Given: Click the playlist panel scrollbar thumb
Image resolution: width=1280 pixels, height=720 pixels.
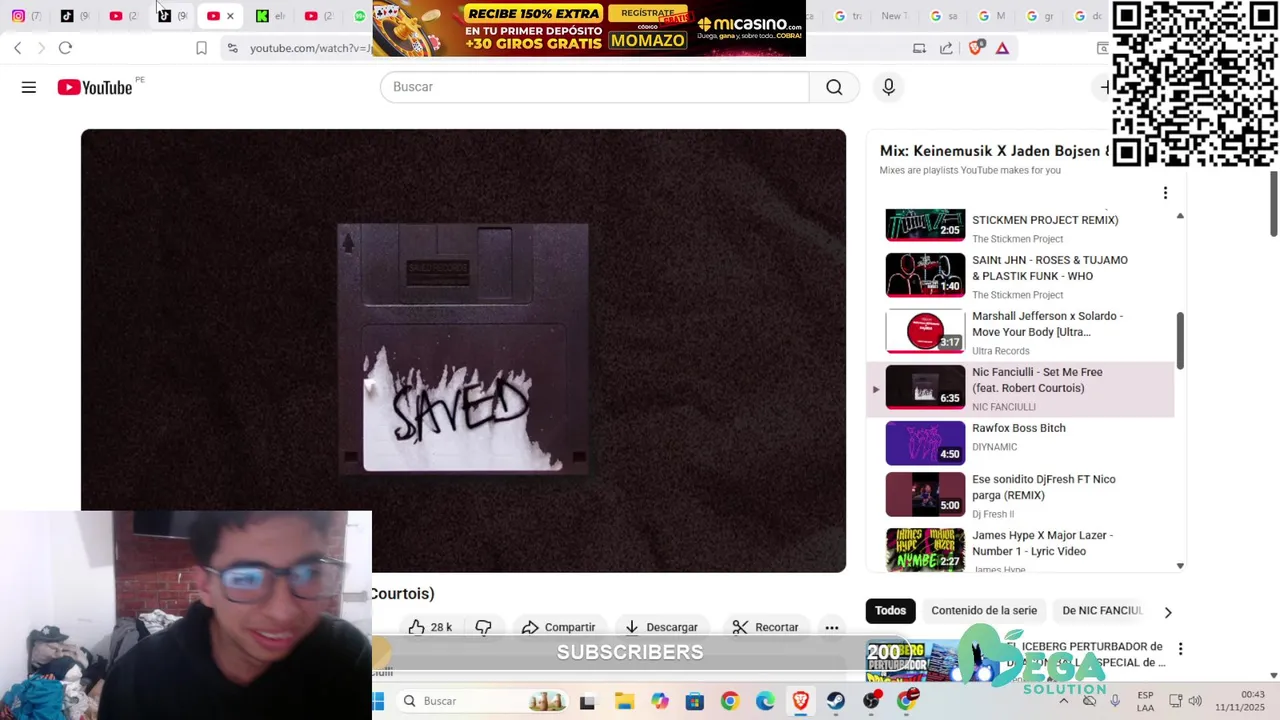Looking at the screenshot, I should click(1180, 340).
